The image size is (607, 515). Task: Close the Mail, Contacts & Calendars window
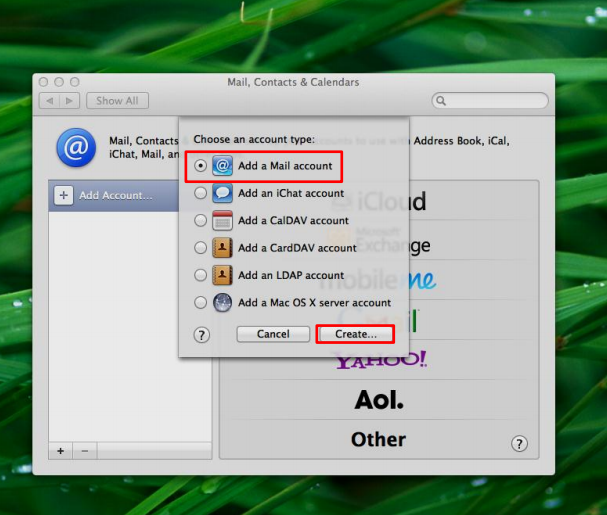point(43,82)
